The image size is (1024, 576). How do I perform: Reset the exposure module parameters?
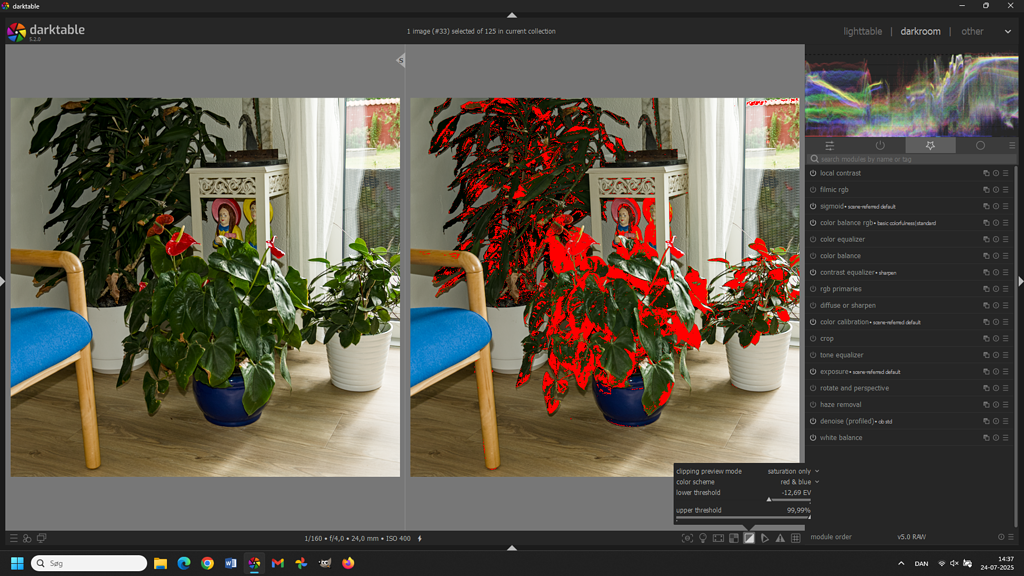point(995,371)
